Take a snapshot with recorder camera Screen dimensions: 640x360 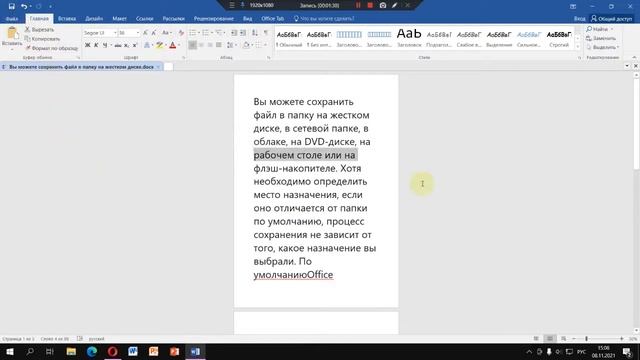[382, 5]
